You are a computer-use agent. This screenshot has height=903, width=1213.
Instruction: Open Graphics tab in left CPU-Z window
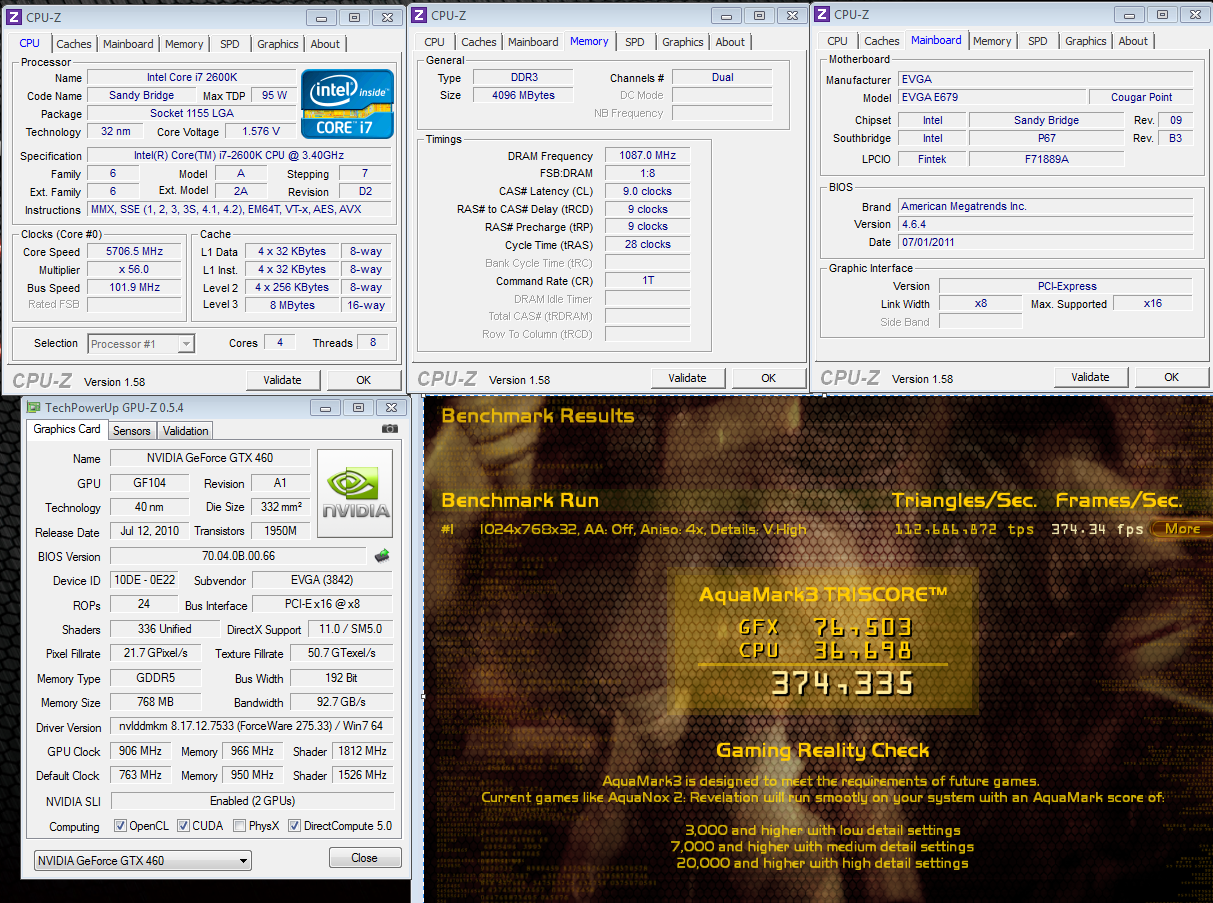(277, 44)
